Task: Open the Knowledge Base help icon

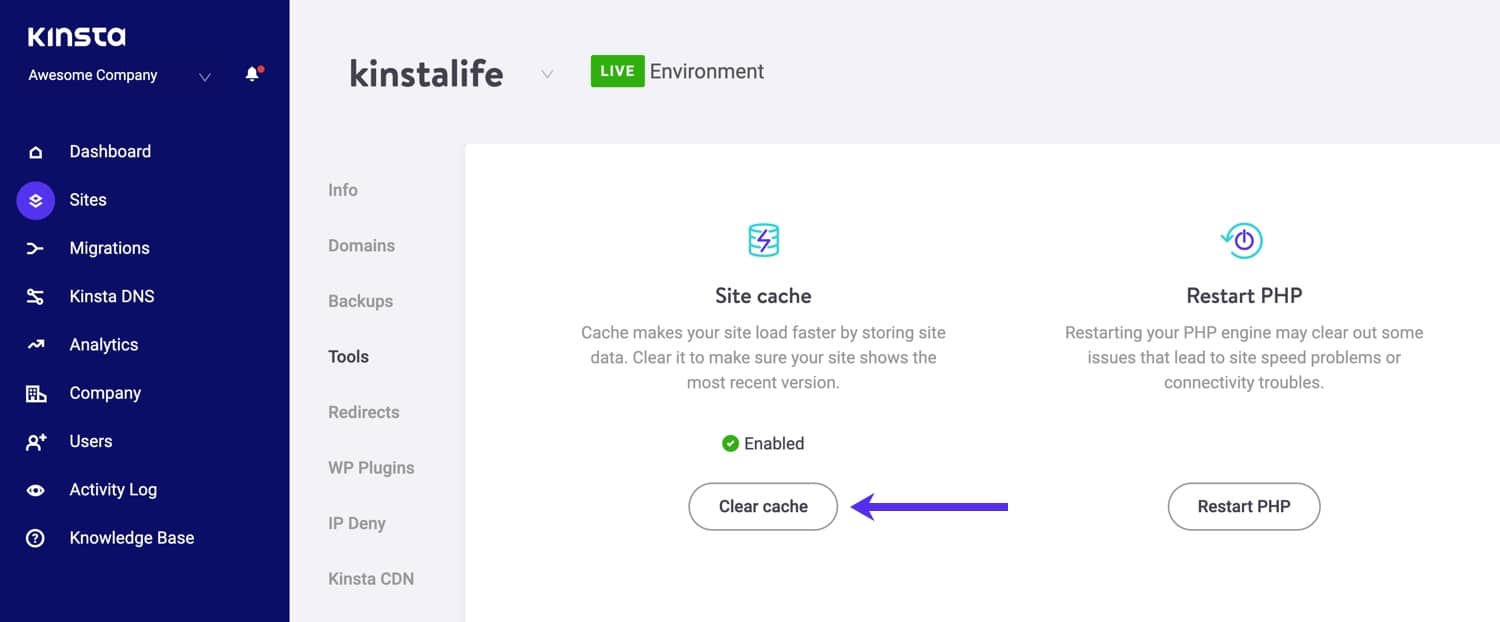Action: click(x=36, y=538)
